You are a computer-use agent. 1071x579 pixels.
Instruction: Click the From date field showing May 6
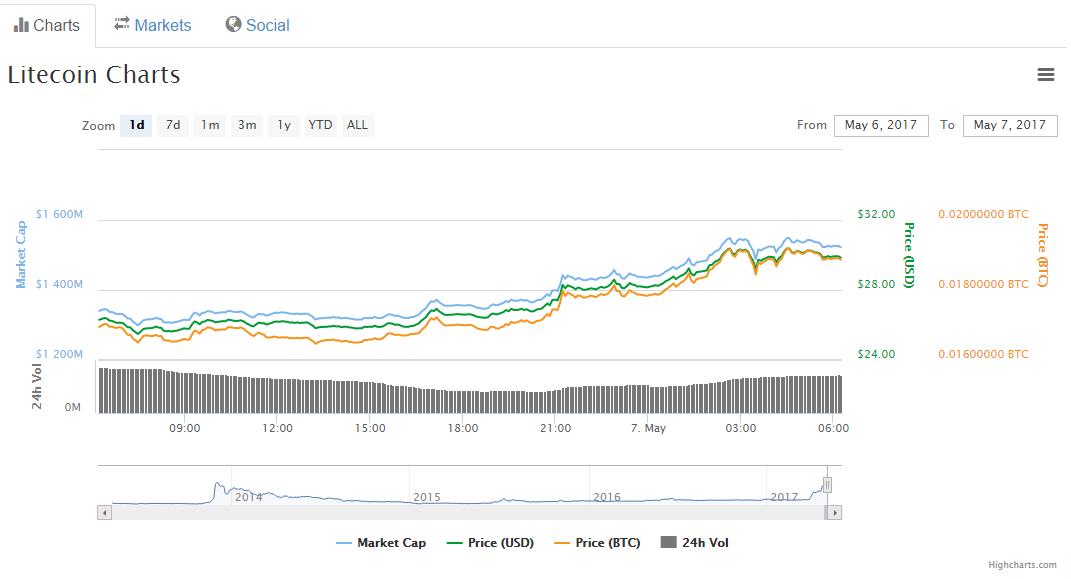[881, 125]
